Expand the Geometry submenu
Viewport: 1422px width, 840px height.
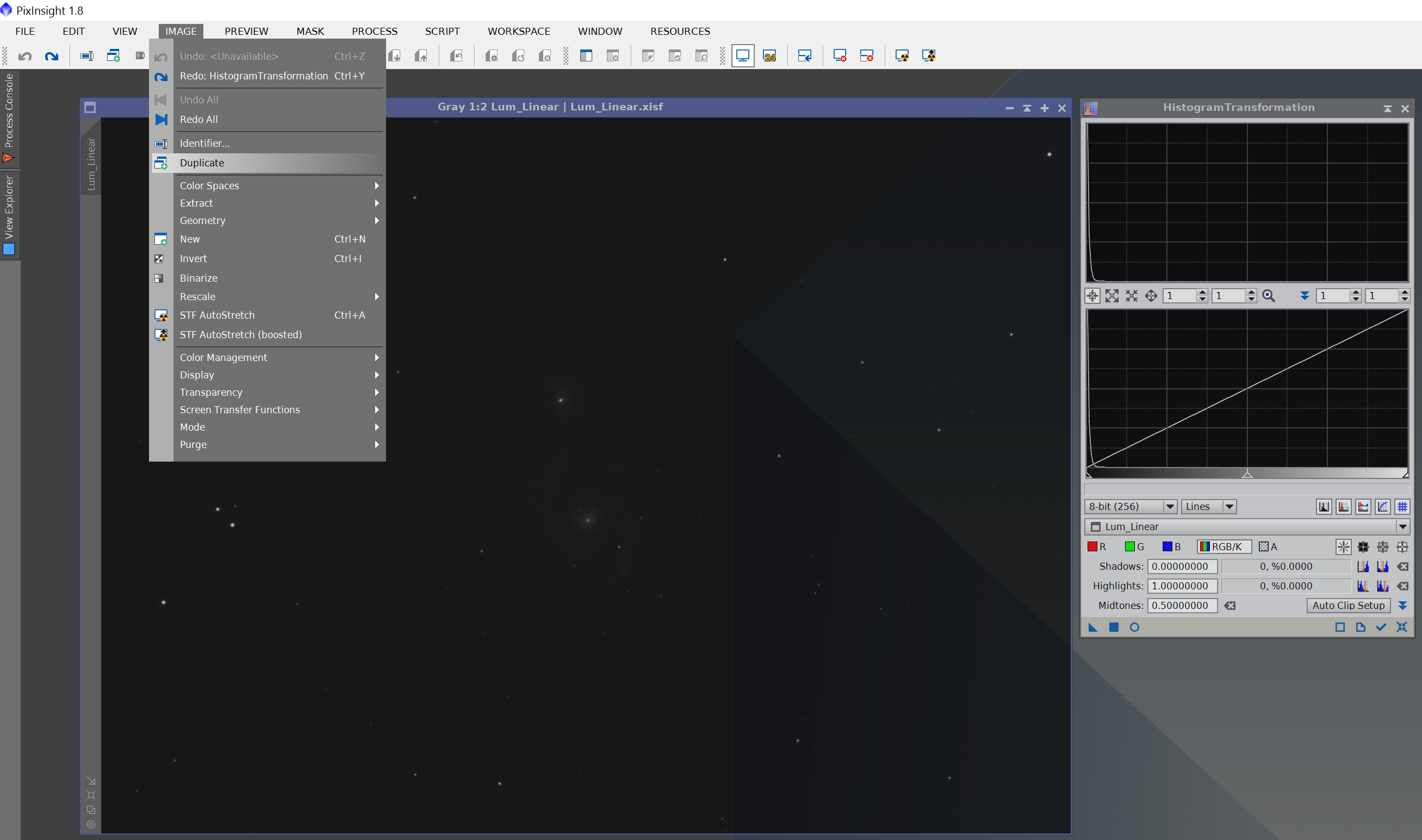(x=268, y=220)
